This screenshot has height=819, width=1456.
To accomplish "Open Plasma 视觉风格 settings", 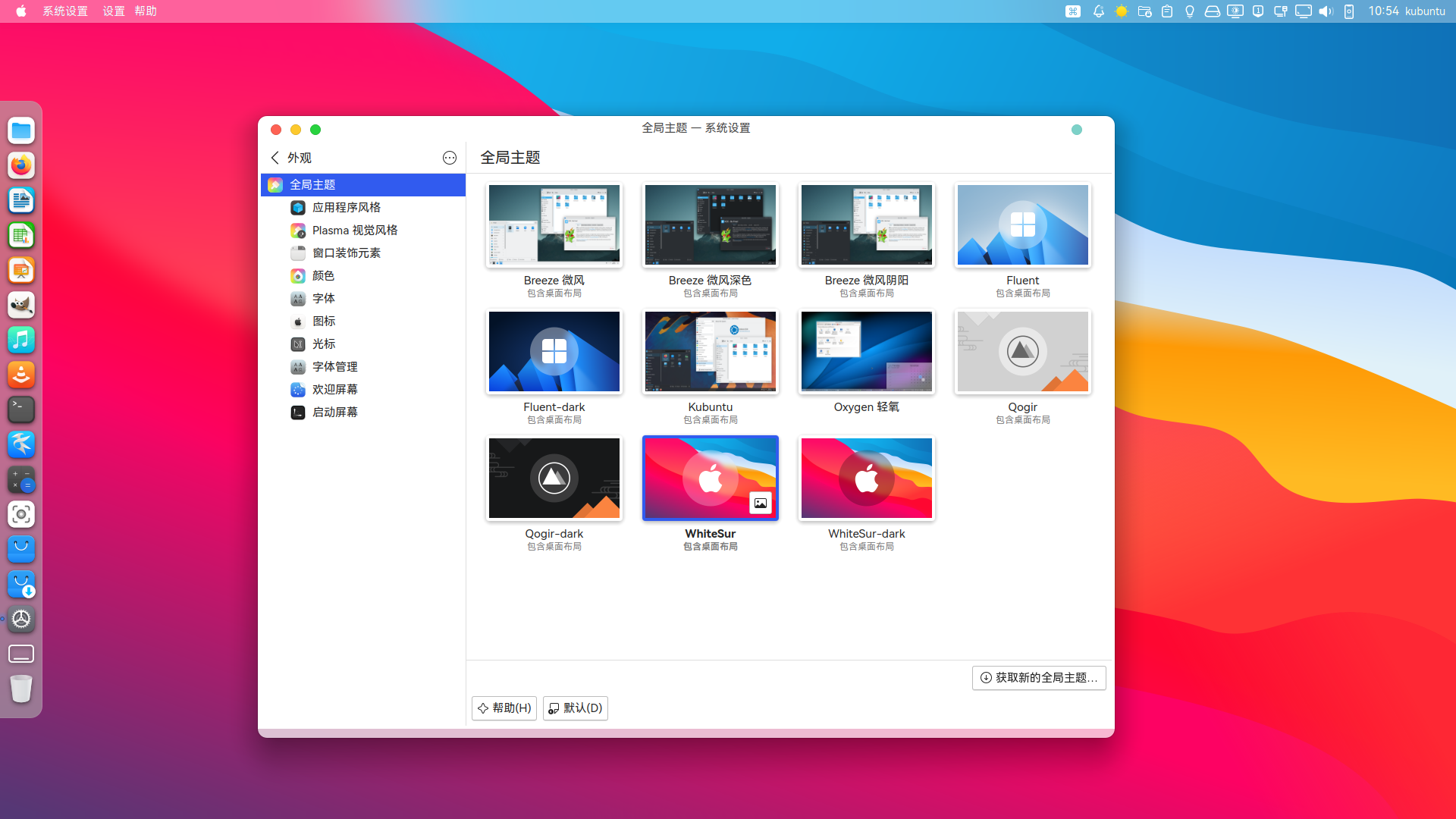I will point(363,231).
